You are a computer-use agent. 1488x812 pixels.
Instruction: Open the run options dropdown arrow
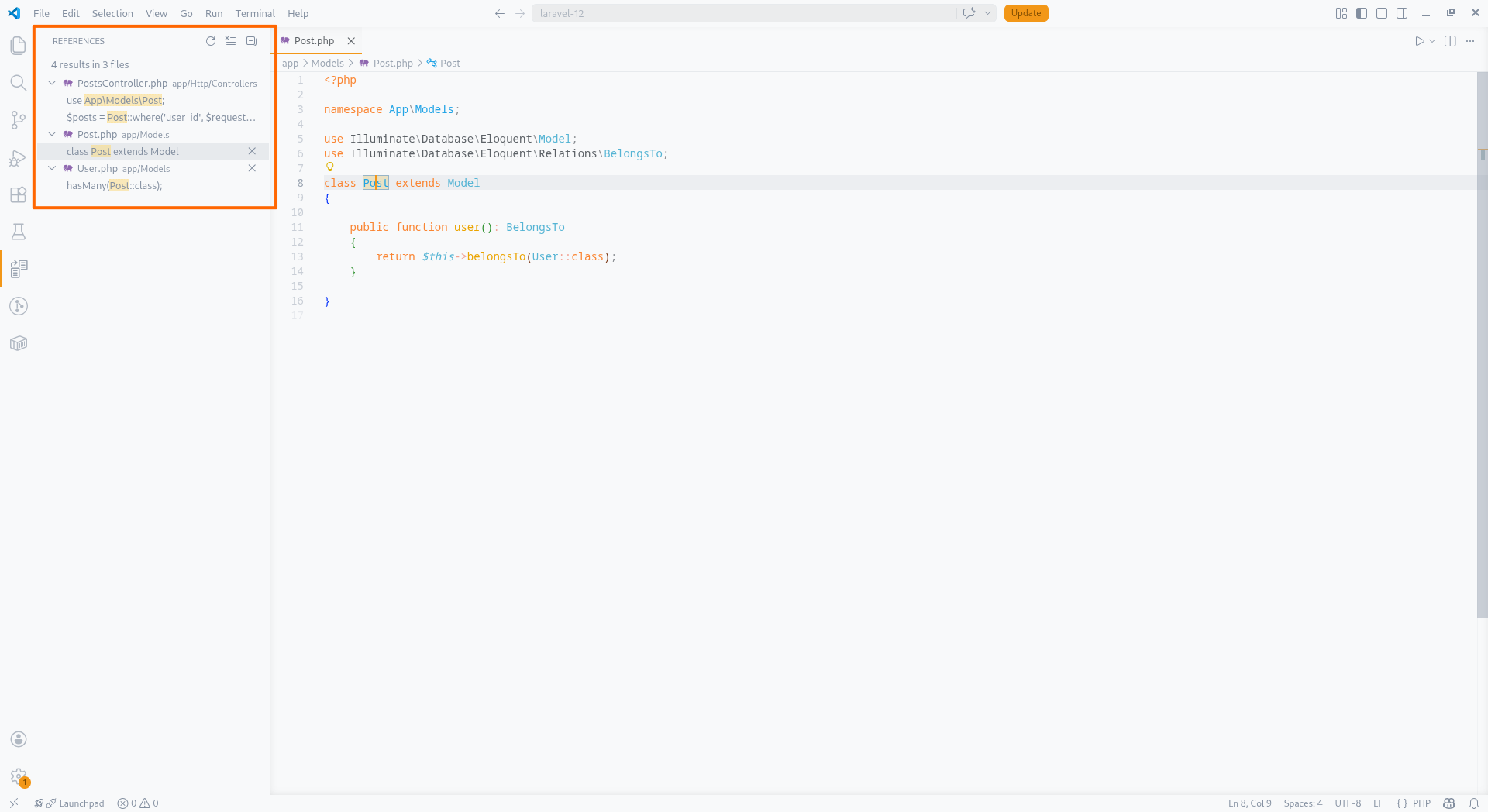tap(1432, 41)
